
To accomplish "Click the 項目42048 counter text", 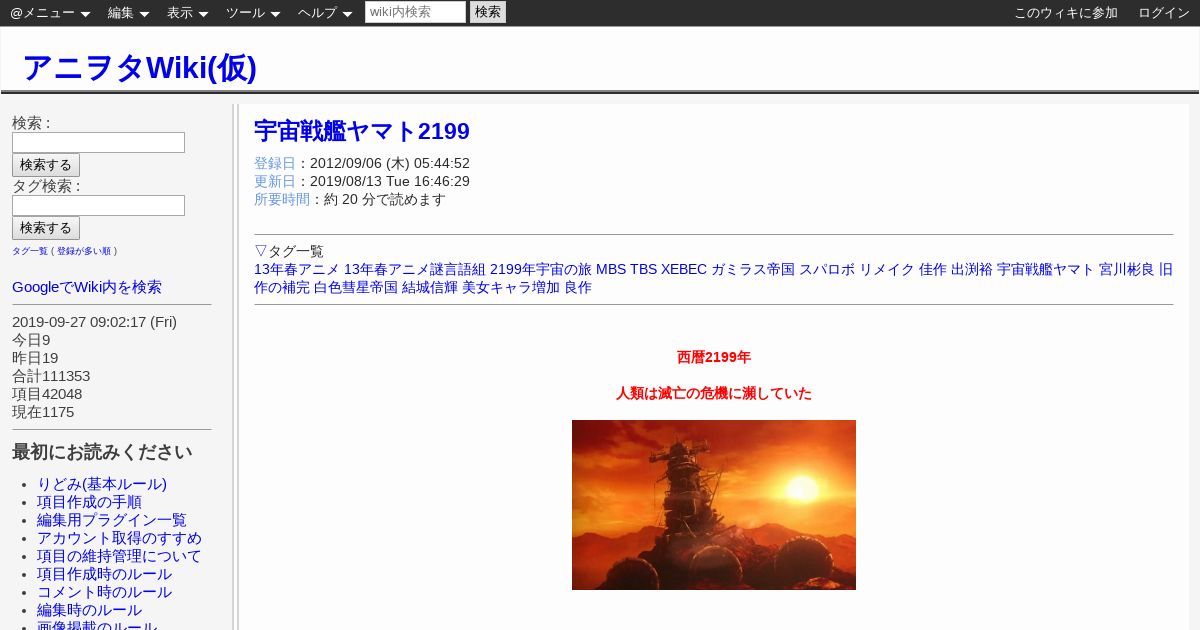I will [x=47, y=394].
